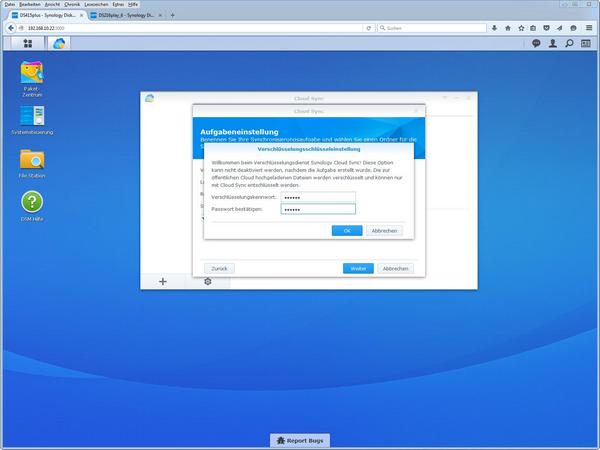600x450 pixels.
Task: Open the DSM notifications speech bubble
Action: pos(536,43)
